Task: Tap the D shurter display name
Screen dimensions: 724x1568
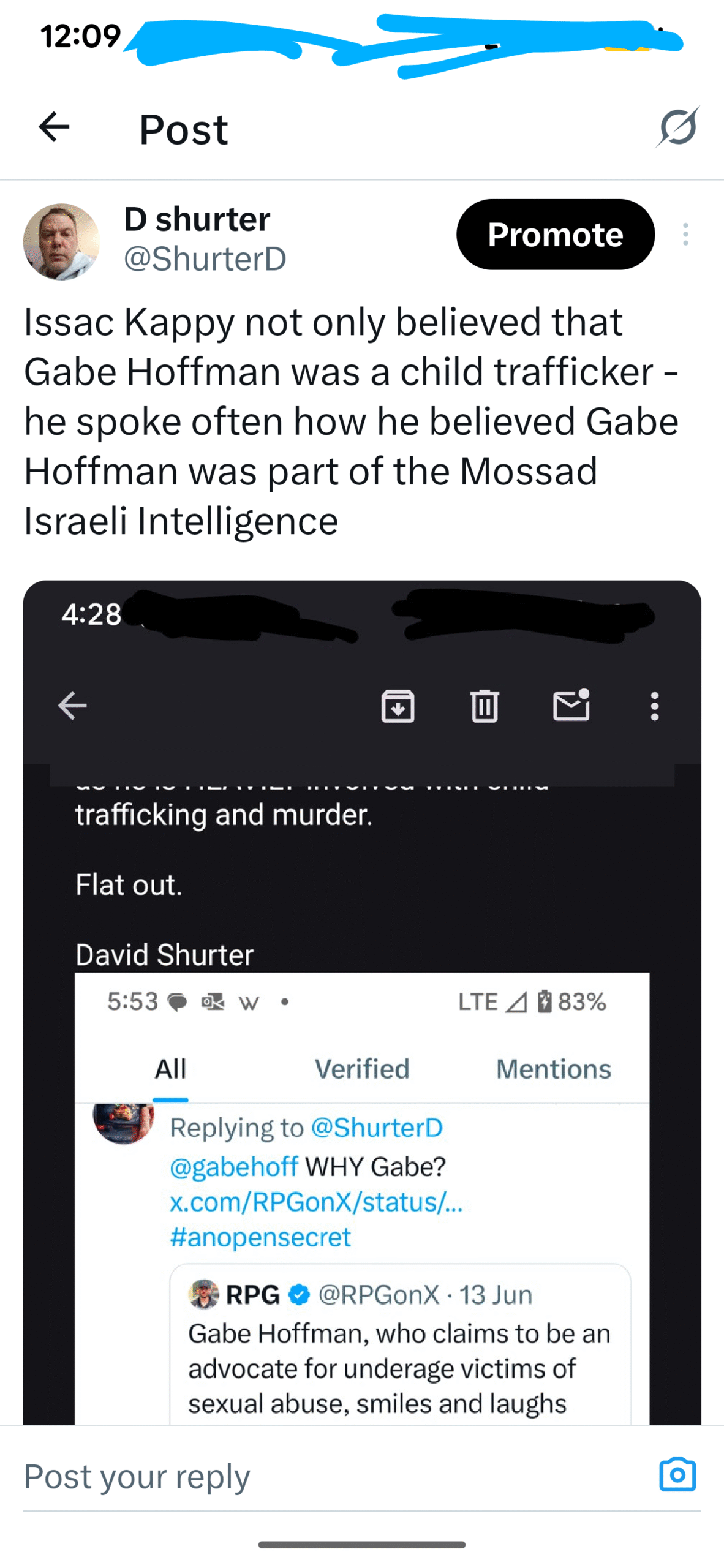Action: pyautogui.click(x=197, y=219)
